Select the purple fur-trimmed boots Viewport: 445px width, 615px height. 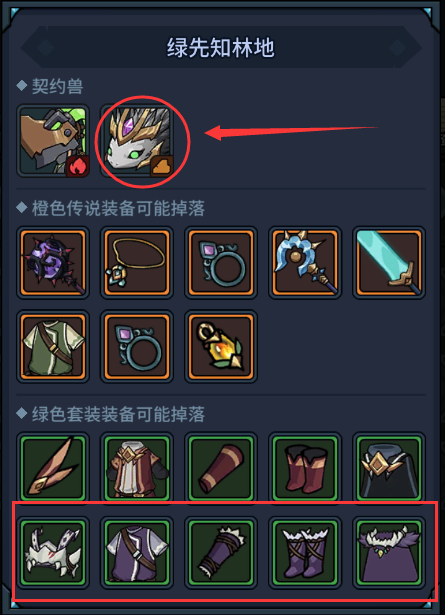click(305, 552)
